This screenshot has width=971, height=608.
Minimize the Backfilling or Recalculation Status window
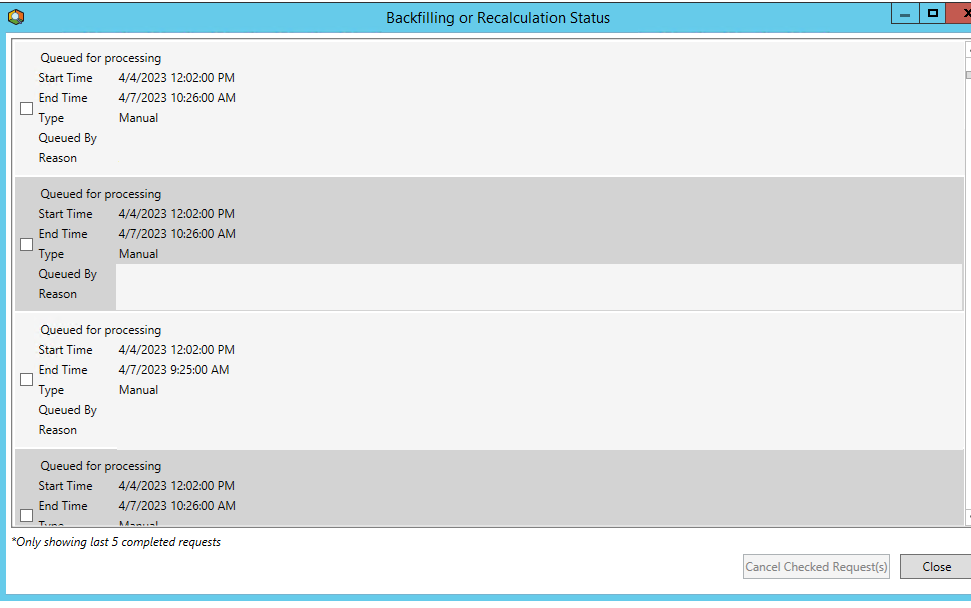coord(904,15)
